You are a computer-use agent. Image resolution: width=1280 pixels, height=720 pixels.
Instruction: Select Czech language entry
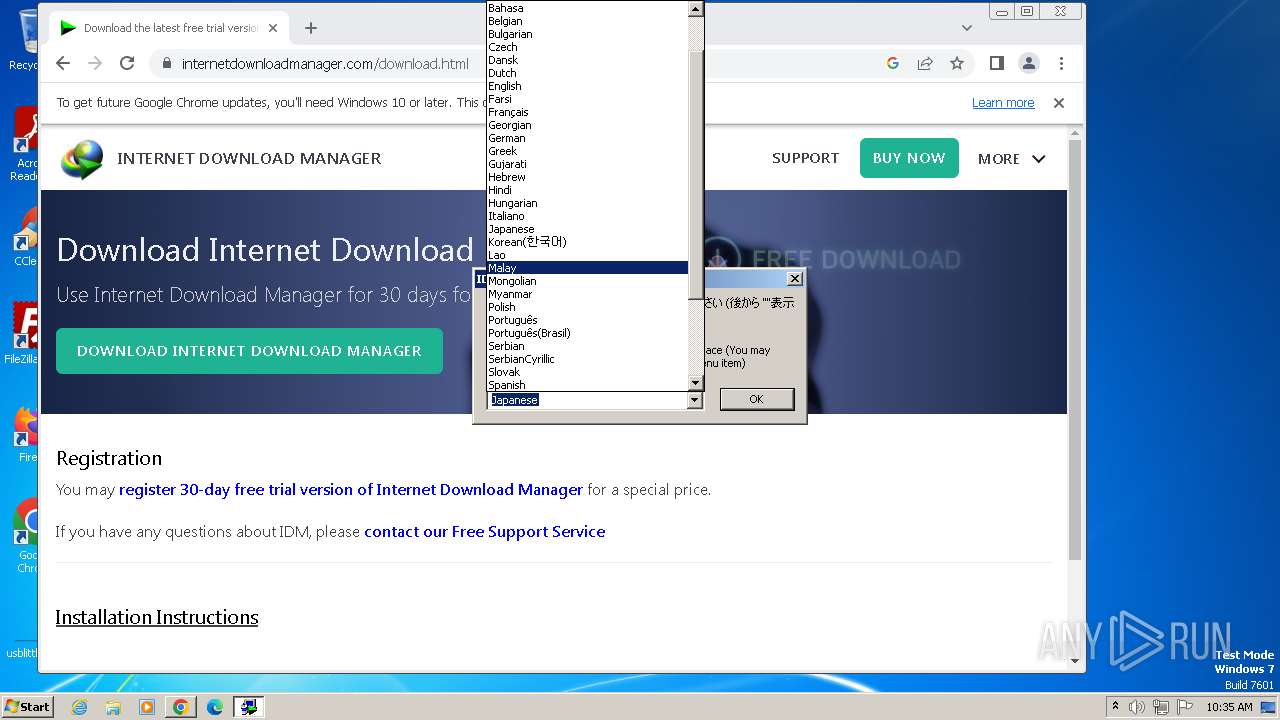point(588,47)
